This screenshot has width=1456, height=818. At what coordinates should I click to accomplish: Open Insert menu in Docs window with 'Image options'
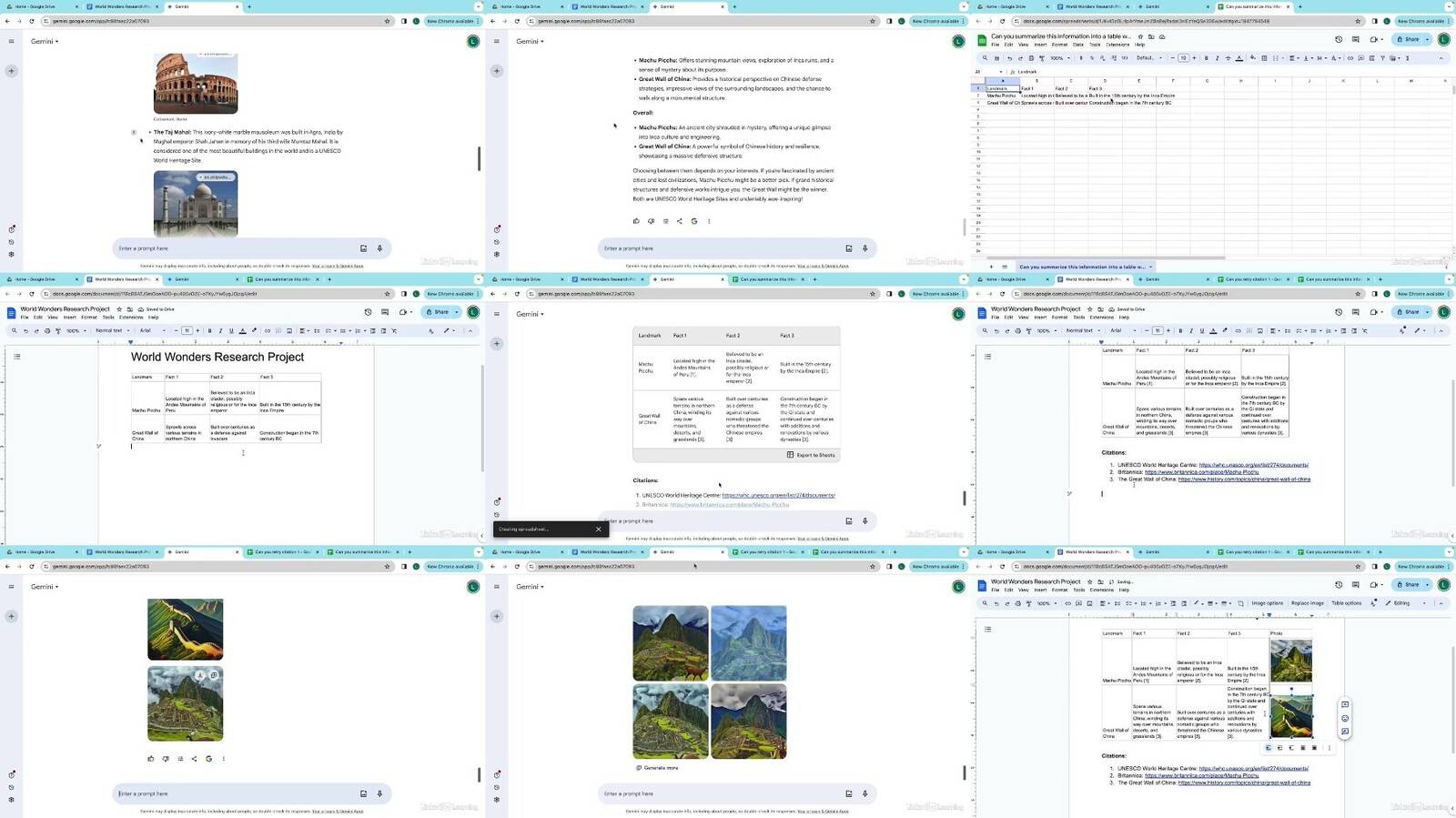pos(1040,590)
